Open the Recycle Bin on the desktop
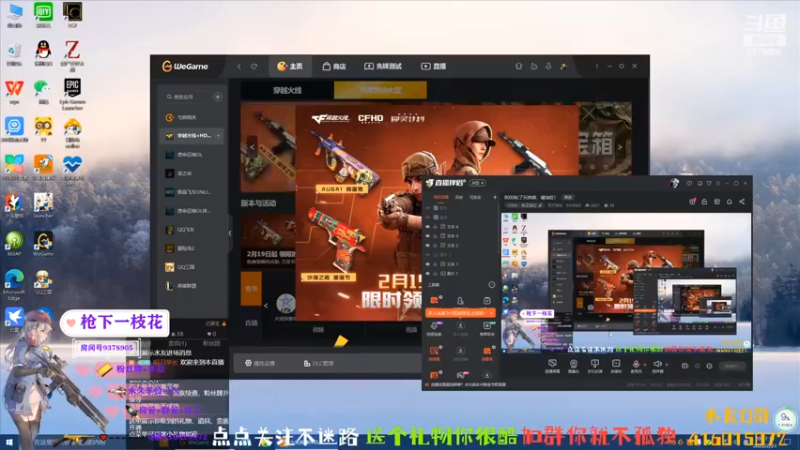800x450 pixels. pyautogui.click(x=14, y=53)
